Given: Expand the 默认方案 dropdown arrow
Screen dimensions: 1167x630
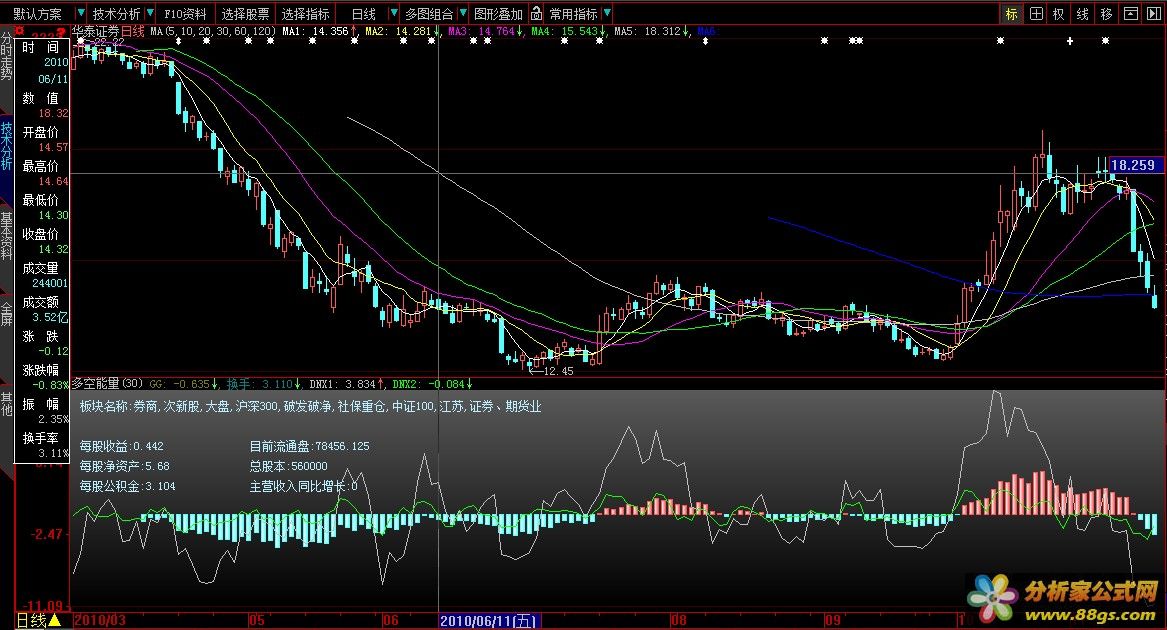Looking at the screenshot, I should coord(79,13).
